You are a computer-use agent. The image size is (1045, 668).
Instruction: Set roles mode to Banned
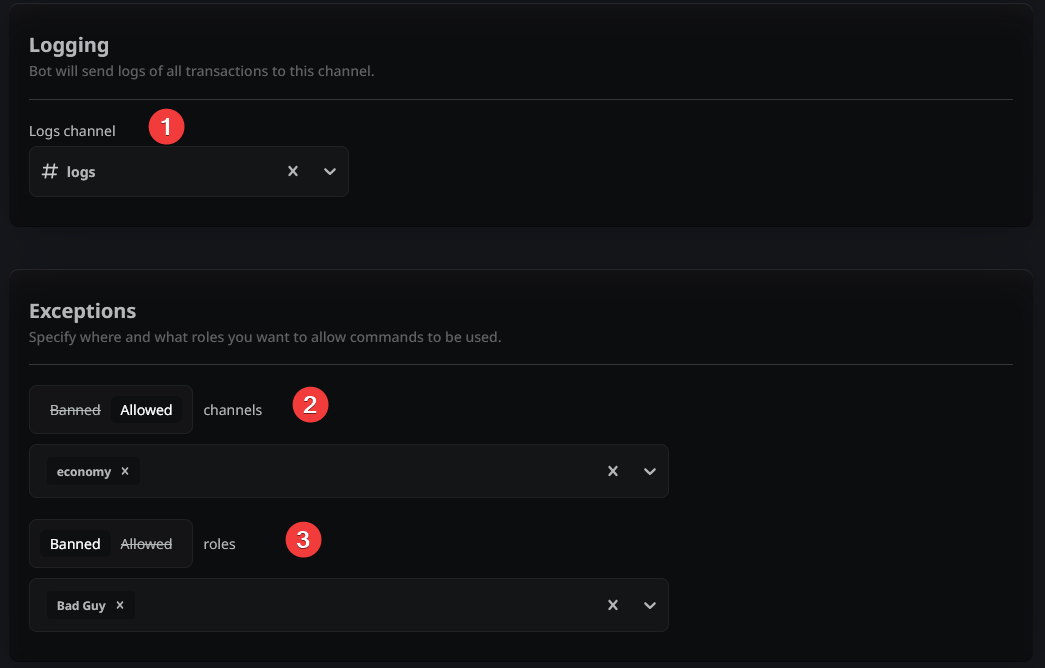[75, 544]
